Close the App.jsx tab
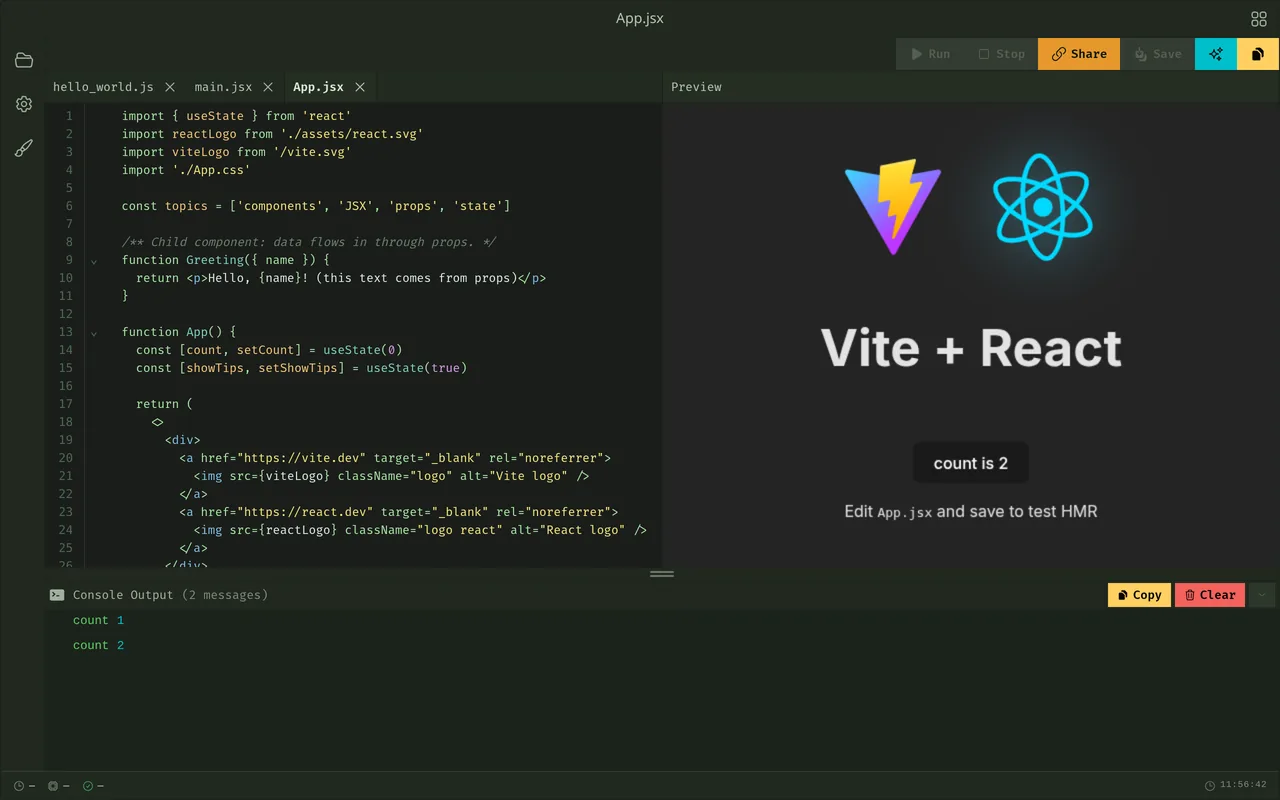Screen dimensions: 1280x800 pyautogui.click(x=360, y=87)
